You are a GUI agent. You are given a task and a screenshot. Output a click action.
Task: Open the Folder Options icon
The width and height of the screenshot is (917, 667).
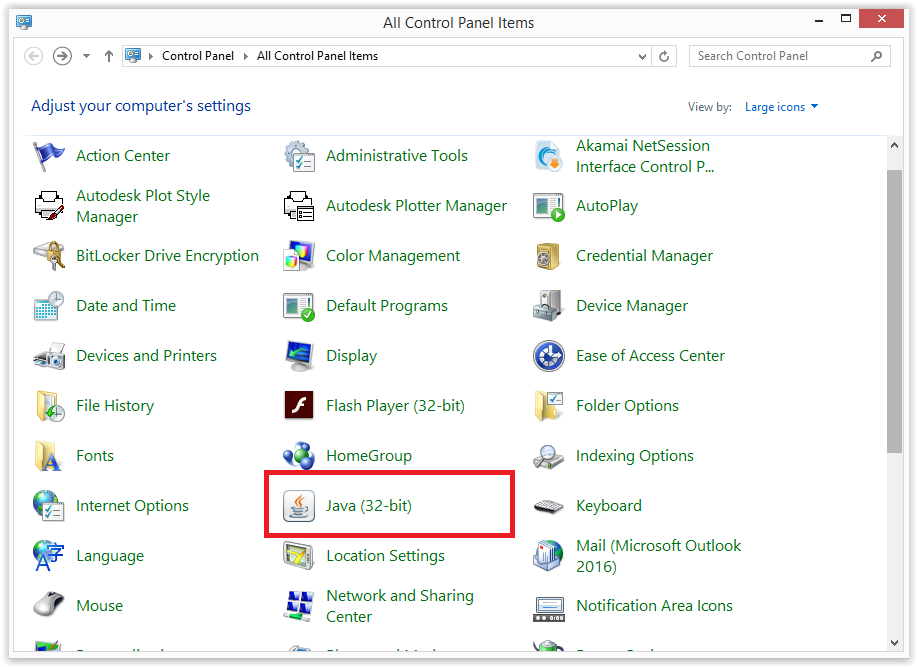(x=549, y=406)
